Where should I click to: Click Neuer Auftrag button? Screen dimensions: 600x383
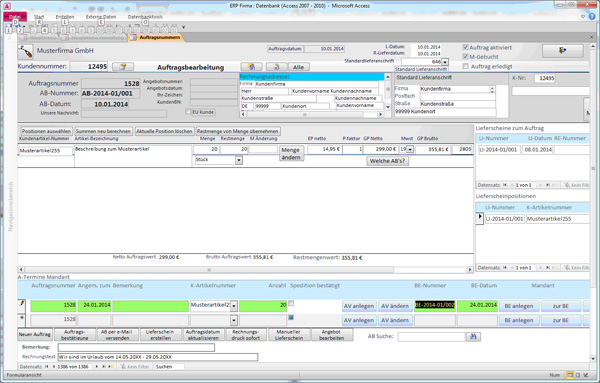pyautogui.click(x=34, y=335)
